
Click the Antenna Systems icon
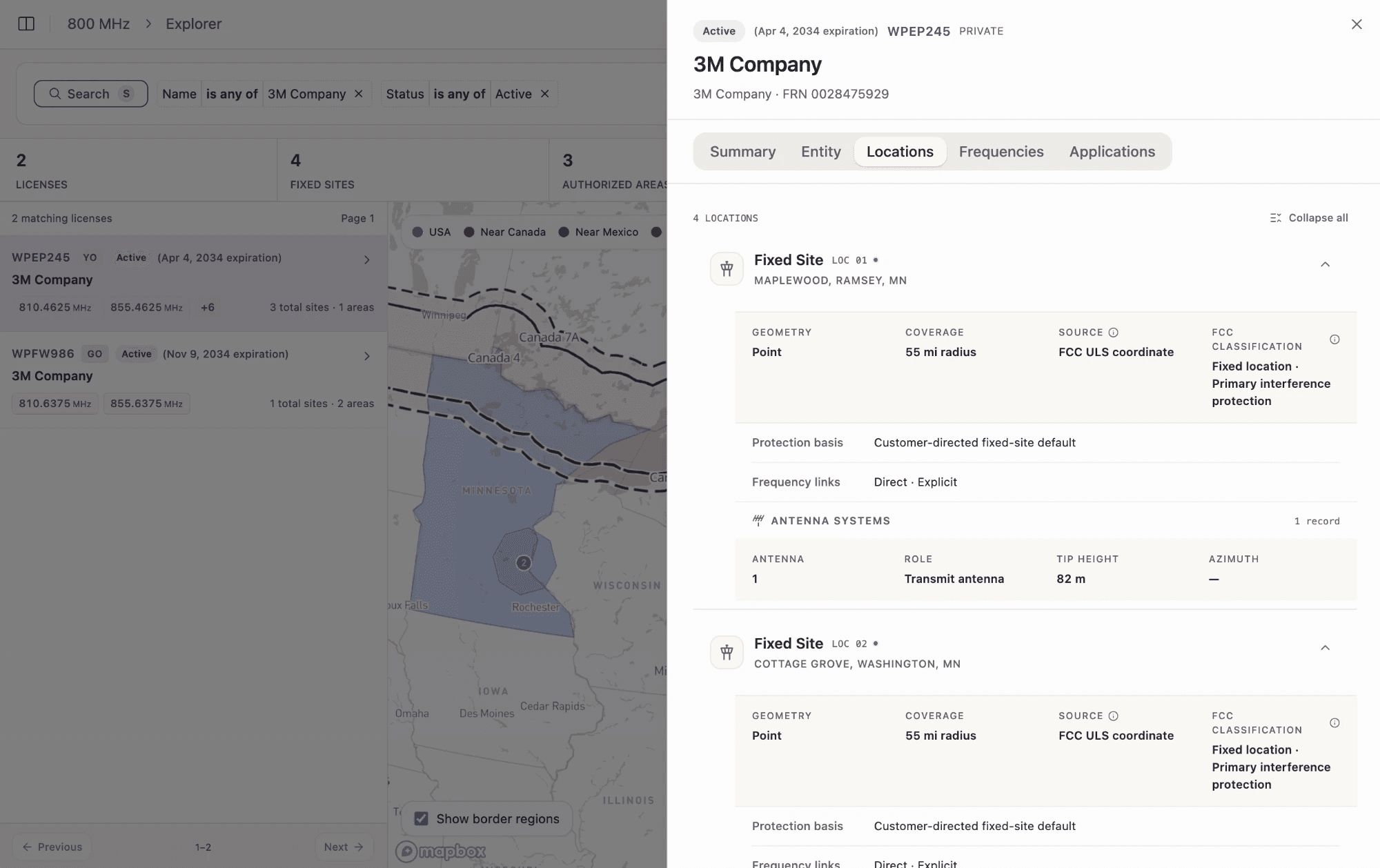pos(758,521)
